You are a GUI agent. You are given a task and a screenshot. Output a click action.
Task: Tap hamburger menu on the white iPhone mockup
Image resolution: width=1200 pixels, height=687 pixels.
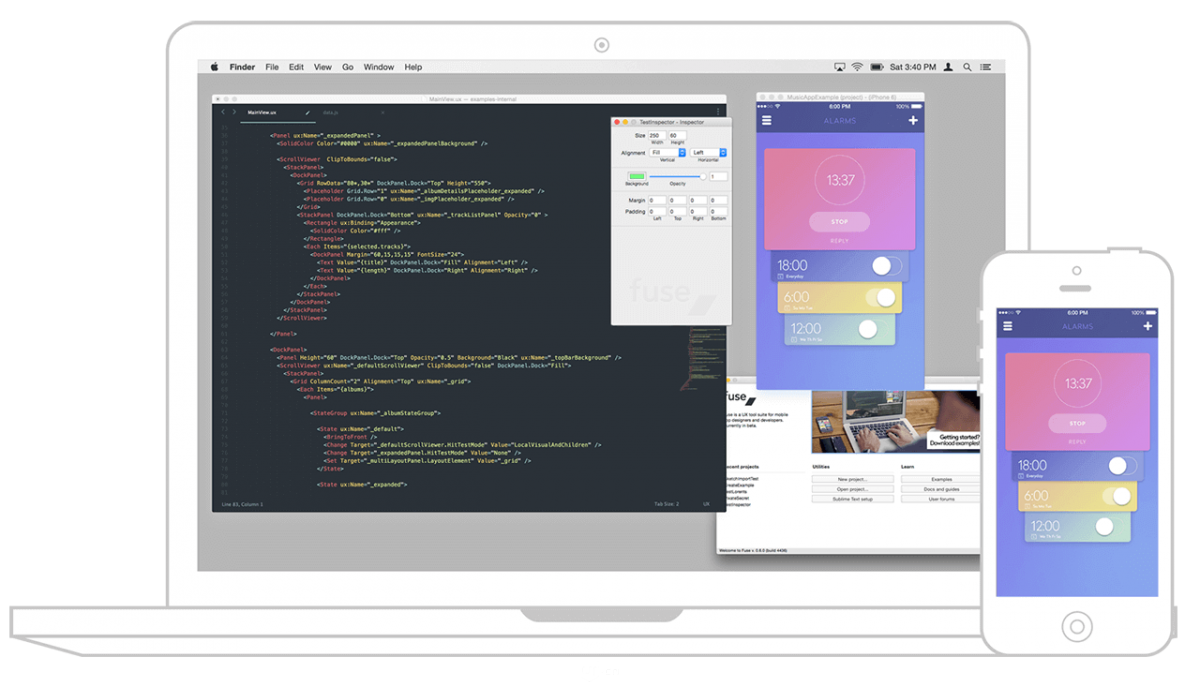(1007, 326)
